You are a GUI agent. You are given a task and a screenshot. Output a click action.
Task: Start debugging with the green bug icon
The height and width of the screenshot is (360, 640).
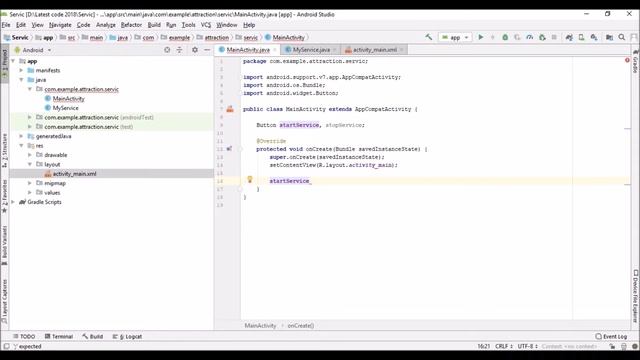tap(505, 37)
